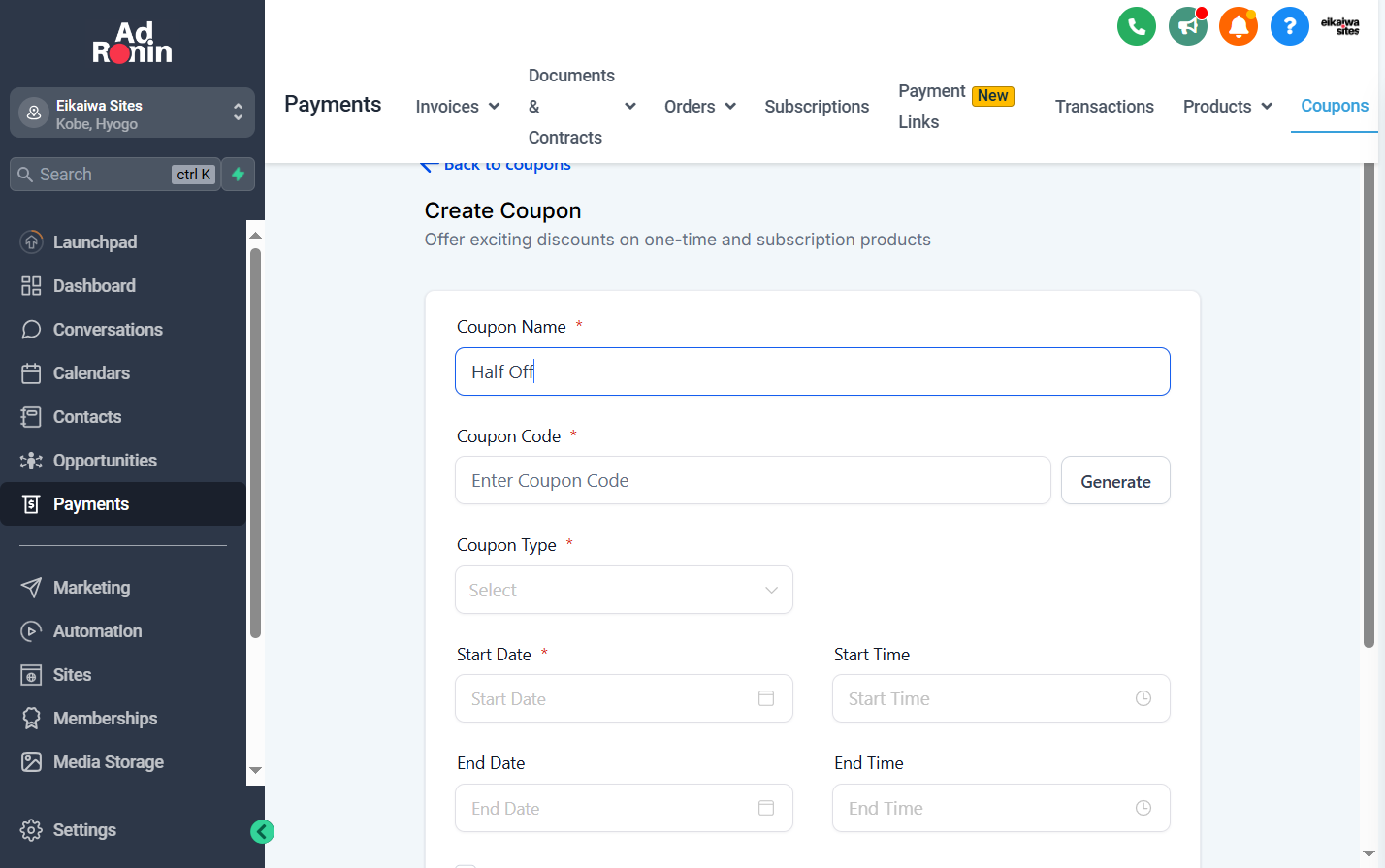Click the calendar icon in End Date field
The width and height of the screenshot is (1385, 868).
tap(766, 808)
